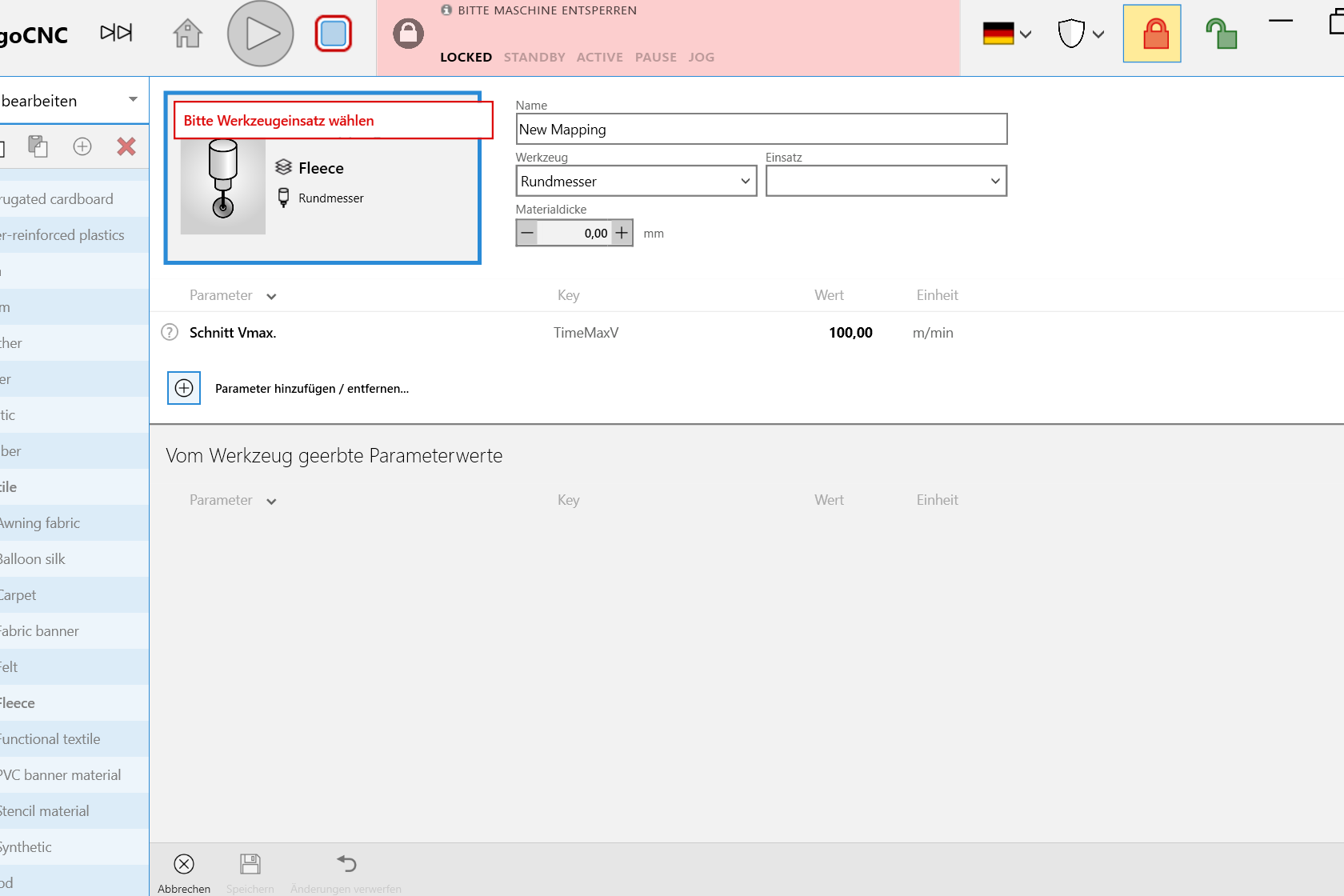Open the empty Einsatz dropdown

[886, 181]
